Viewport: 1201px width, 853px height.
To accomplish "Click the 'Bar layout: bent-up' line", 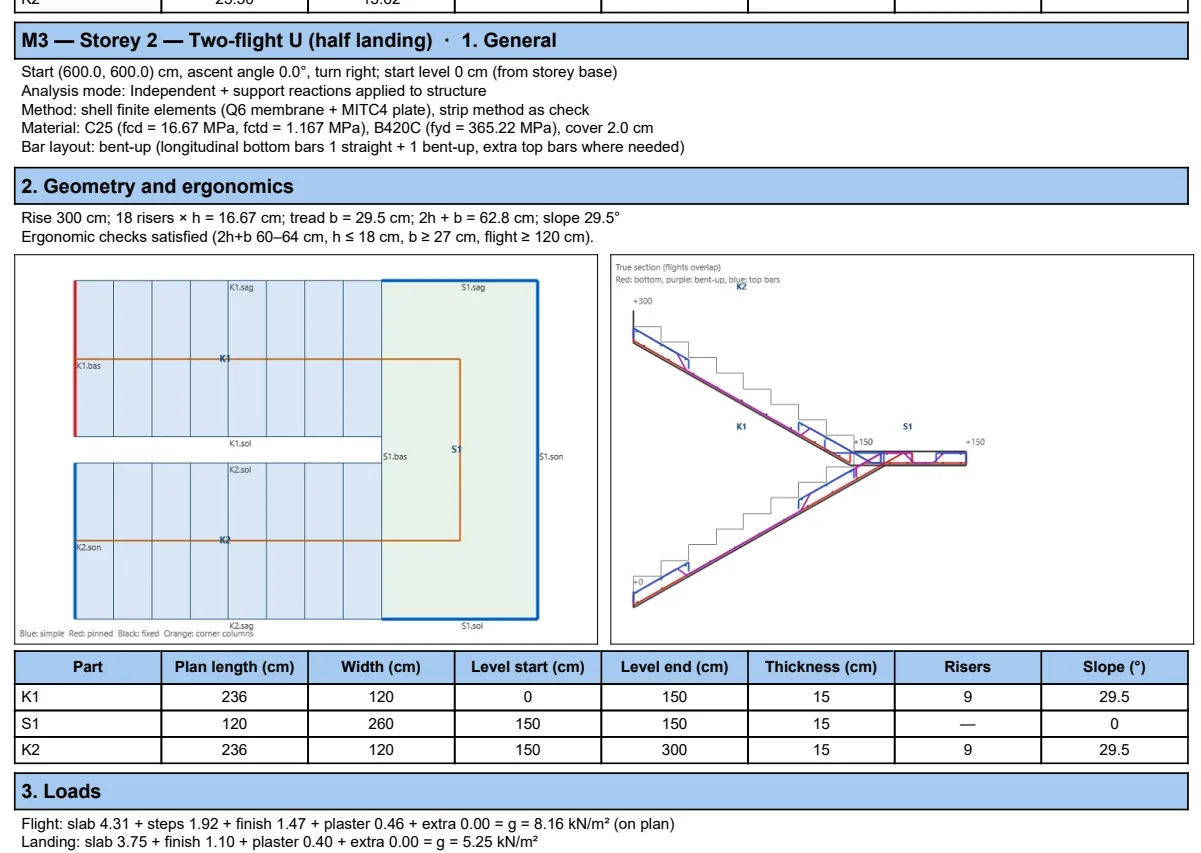I will (x=353, y=147).
